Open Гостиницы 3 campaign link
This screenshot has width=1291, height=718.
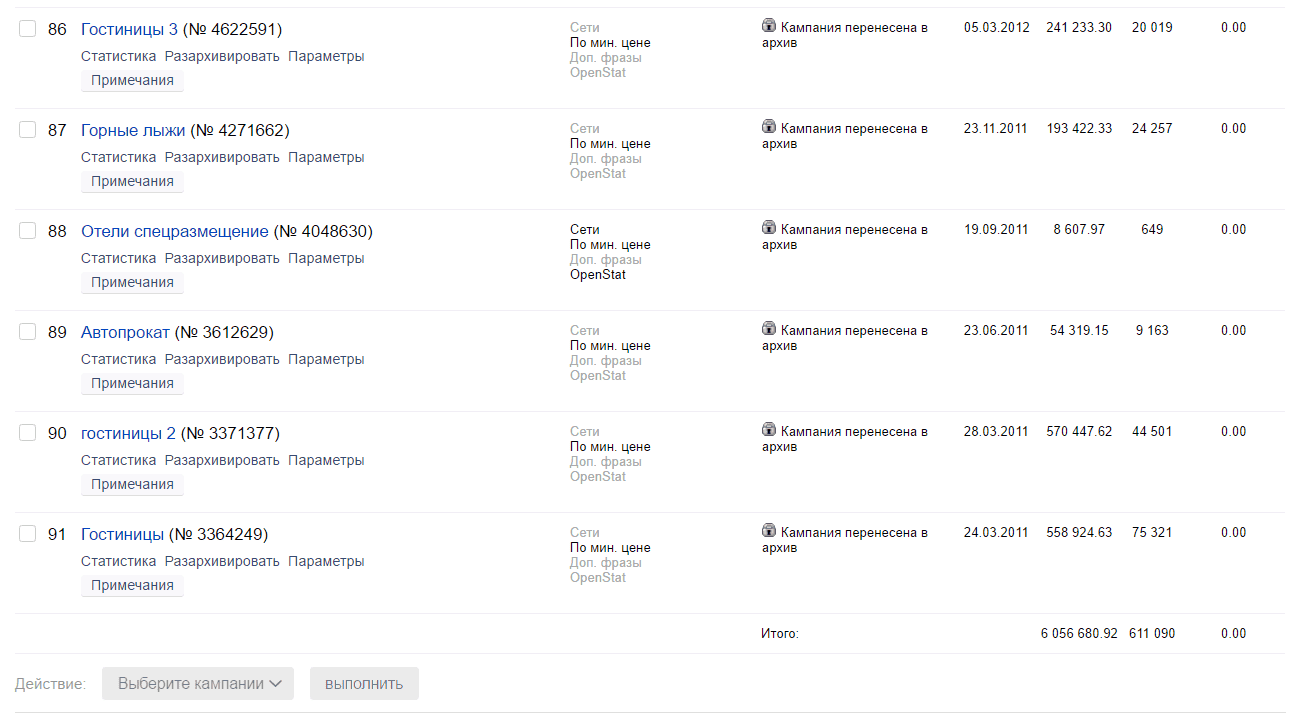[x=129, y=29]
